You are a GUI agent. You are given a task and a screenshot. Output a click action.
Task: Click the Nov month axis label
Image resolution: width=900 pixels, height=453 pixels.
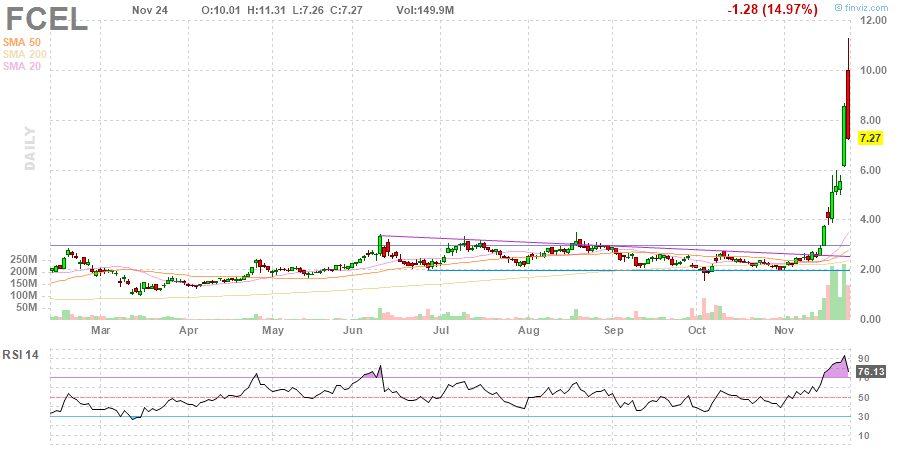[784, 330]
